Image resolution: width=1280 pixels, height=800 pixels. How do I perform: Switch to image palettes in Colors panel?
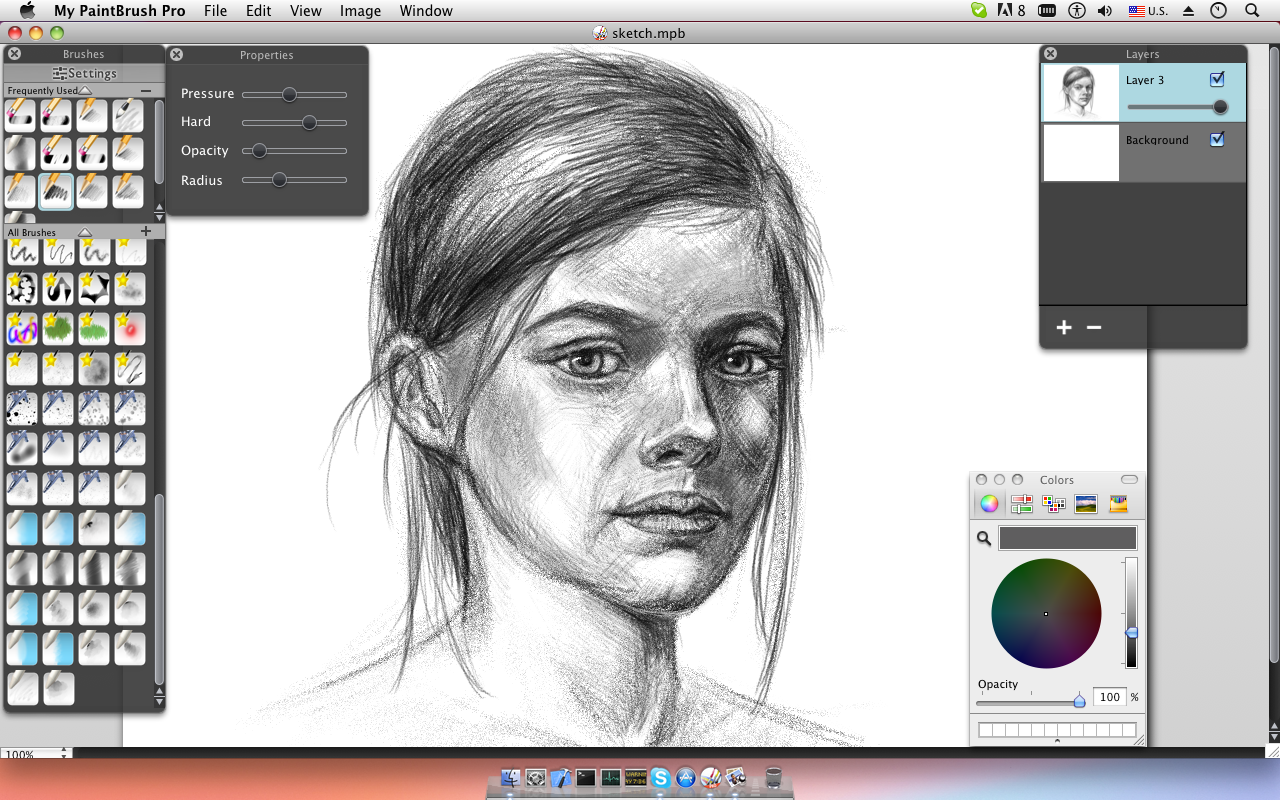coord(1086,504)
